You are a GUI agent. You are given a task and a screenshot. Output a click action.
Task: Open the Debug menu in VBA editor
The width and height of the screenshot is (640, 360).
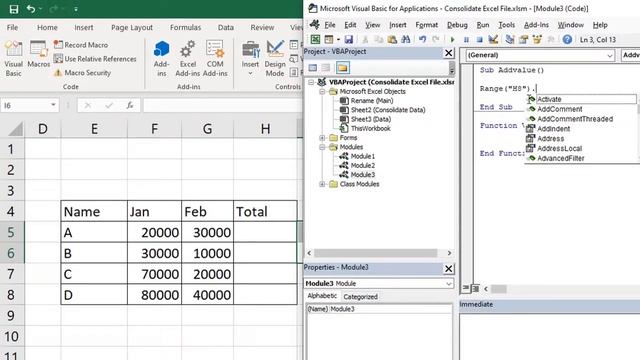457,25
